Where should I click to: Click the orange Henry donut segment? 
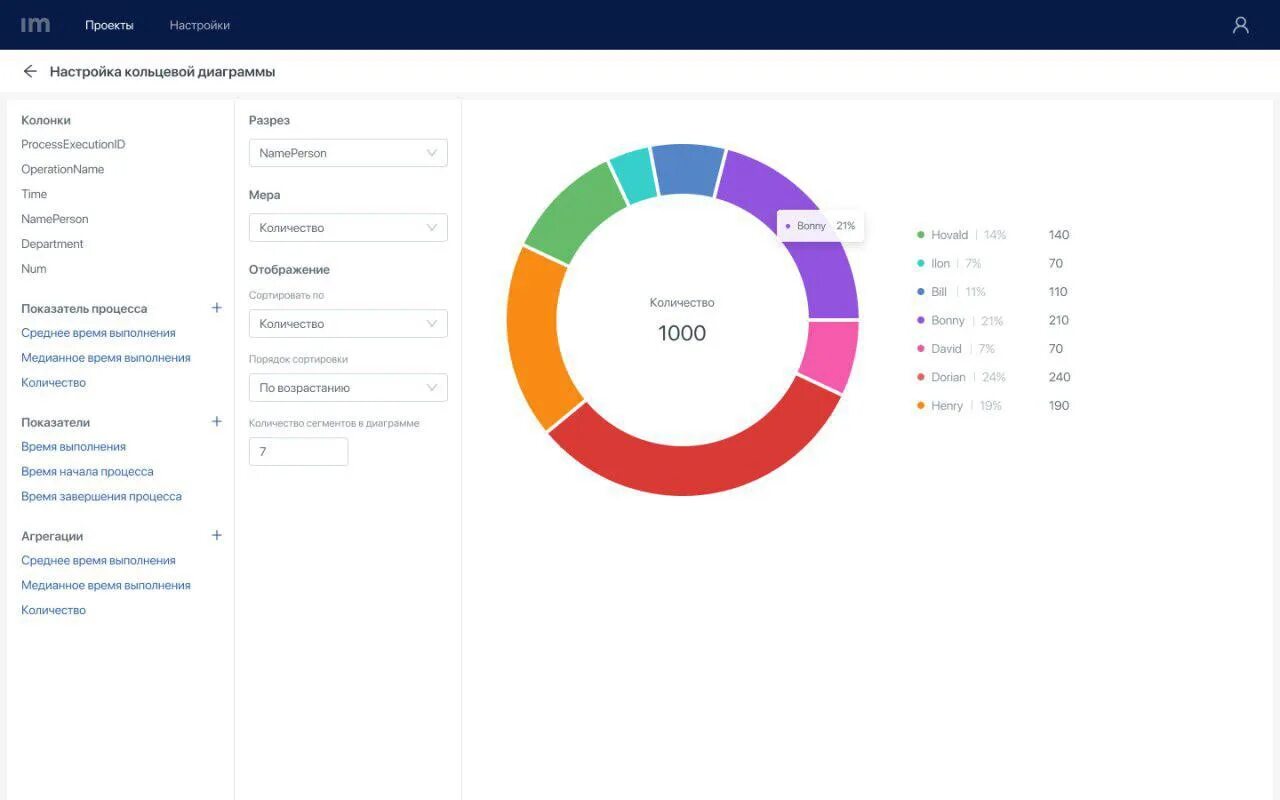coord(536,340)
